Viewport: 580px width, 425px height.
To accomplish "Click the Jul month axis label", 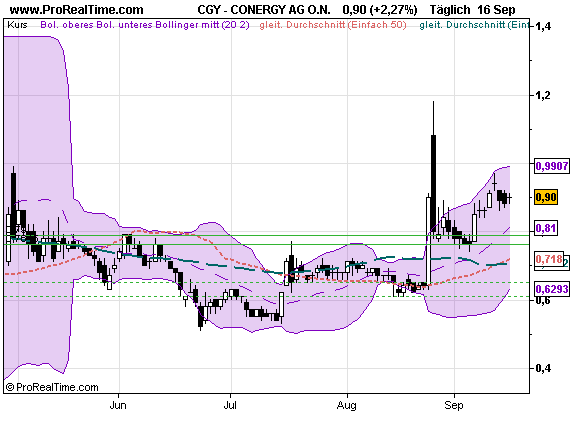I will 230,405.
